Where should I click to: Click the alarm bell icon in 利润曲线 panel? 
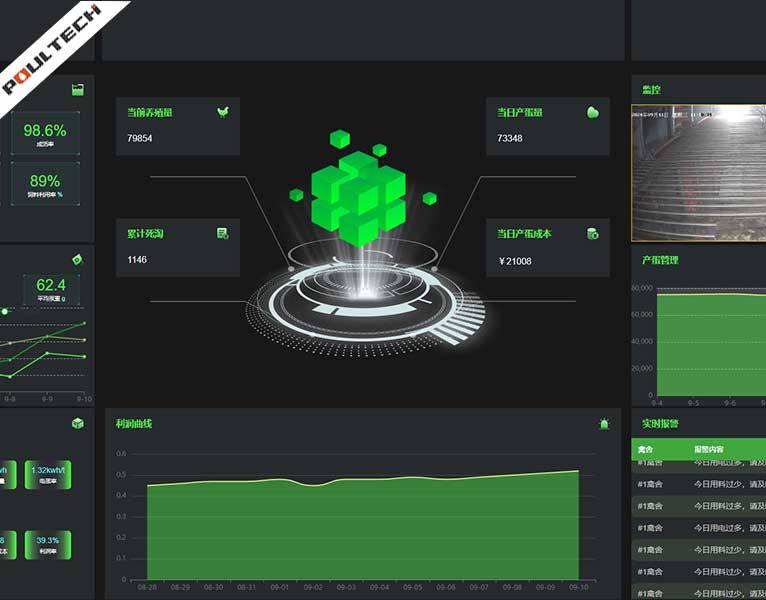point(604,424)
